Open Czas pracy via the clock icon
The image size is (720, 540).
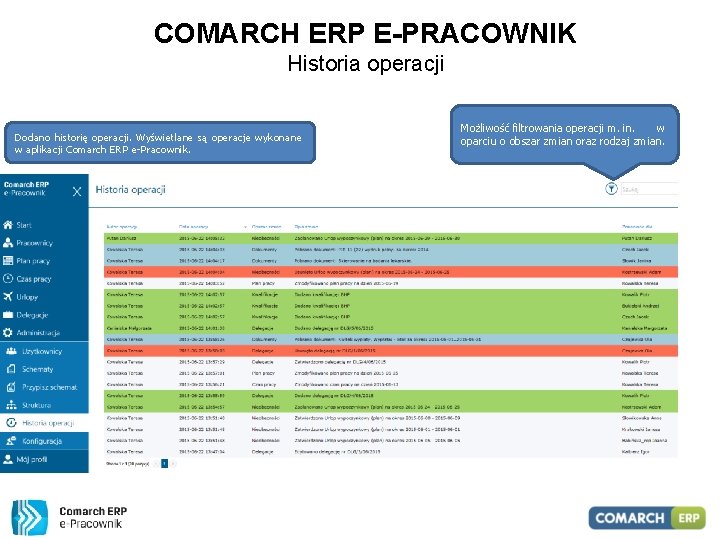pyautogui.click(x=8, y=279)
